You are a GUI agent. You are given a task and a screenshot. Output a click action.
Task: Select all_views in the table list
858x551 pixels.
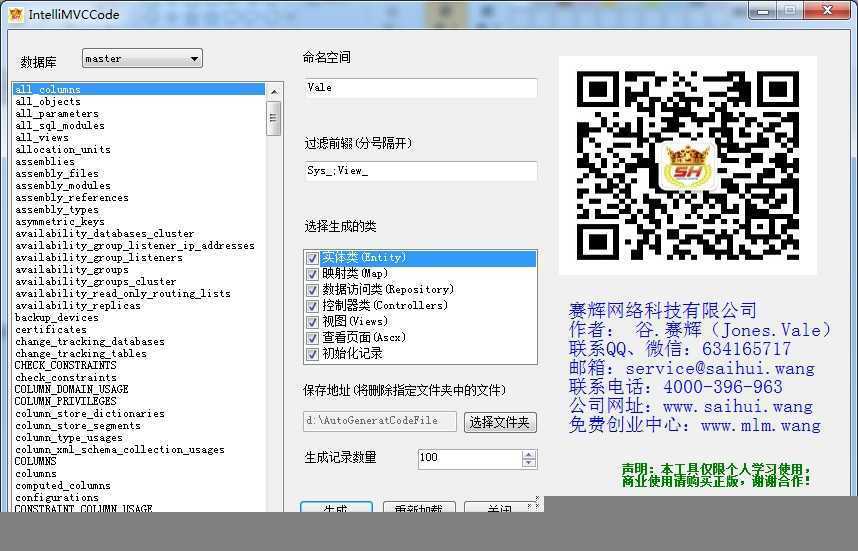coord(139,137)
